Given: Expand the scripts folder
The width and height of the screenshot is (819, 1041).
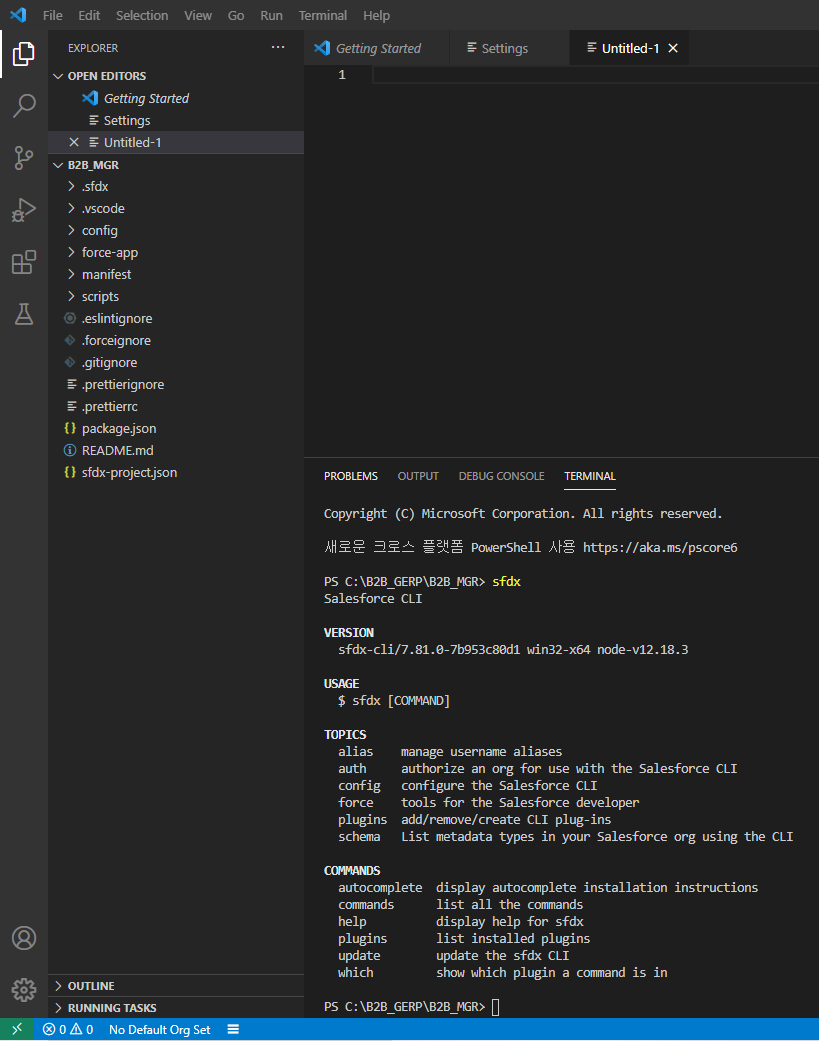Looking at the screenshot, I should (71, 296).
